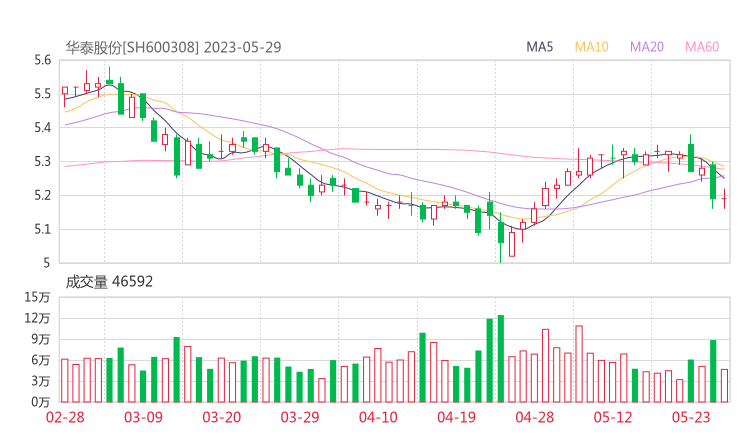Toggle the MA5 legend entry
This screenshot has height=440, width=740.
point(539,47)
